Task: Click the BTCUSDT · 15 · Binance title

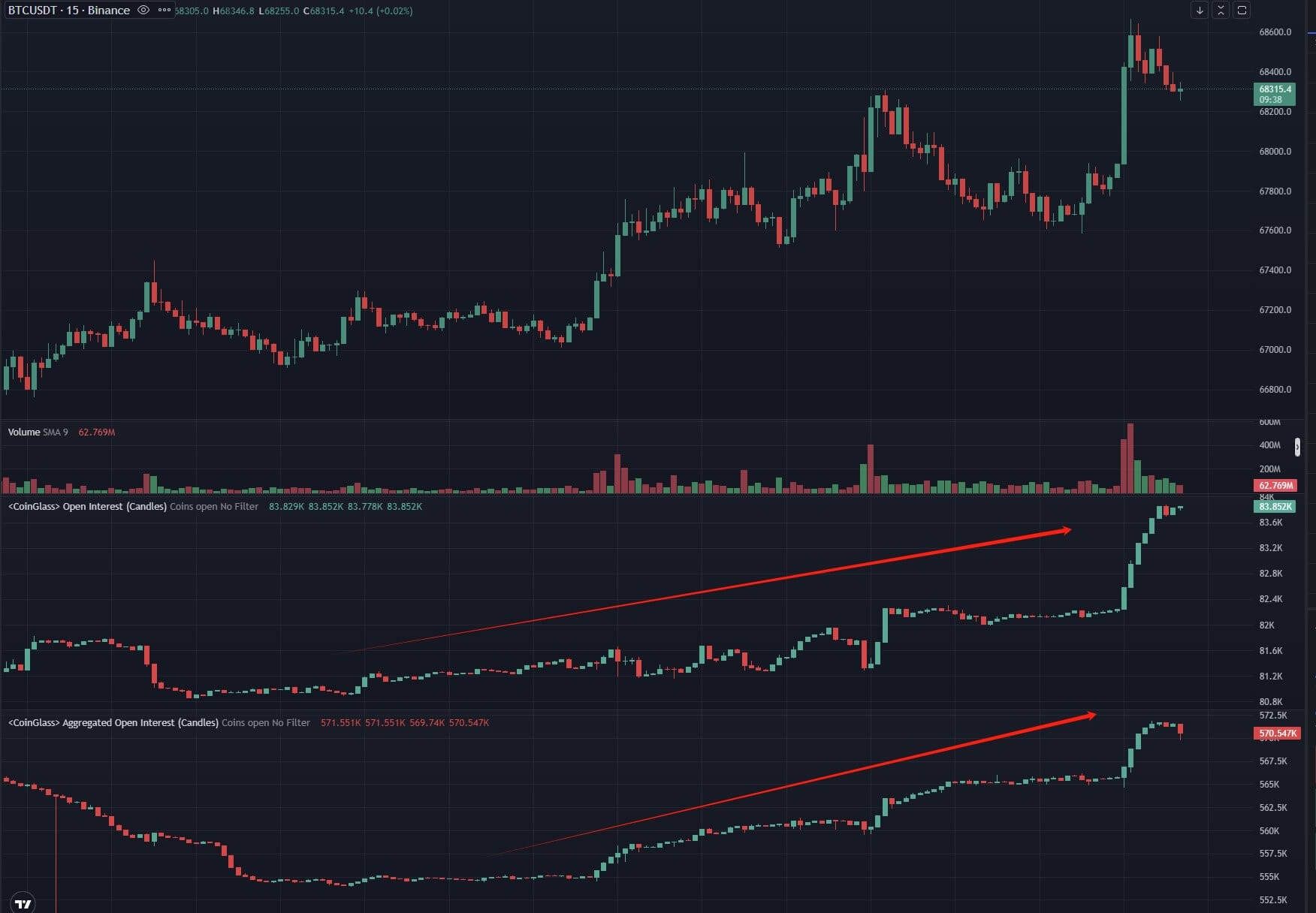Action: [69, 10]
